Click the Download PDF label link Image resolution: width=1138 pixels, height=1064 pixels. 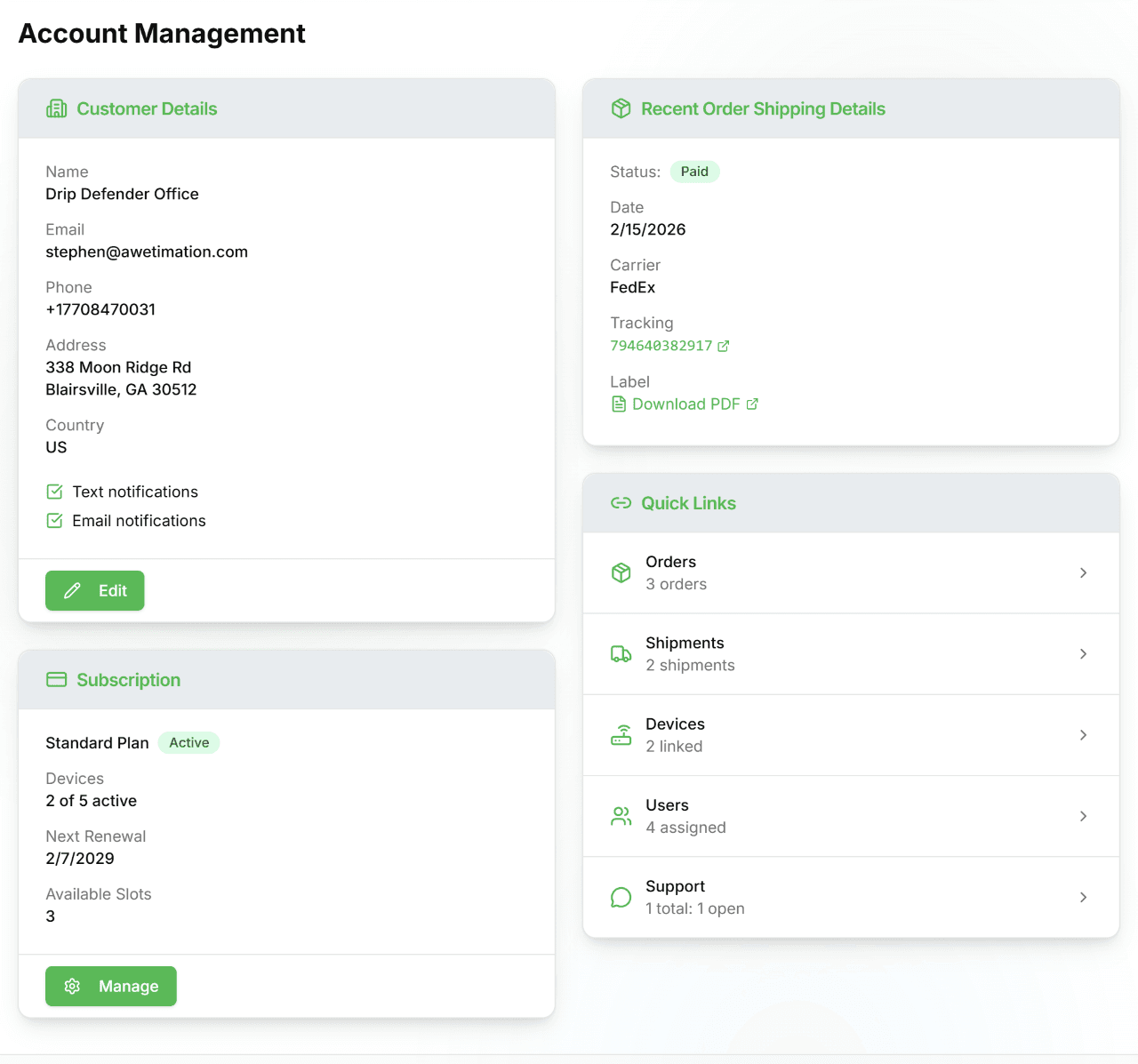pyautogui.click(x=685, y=404)
